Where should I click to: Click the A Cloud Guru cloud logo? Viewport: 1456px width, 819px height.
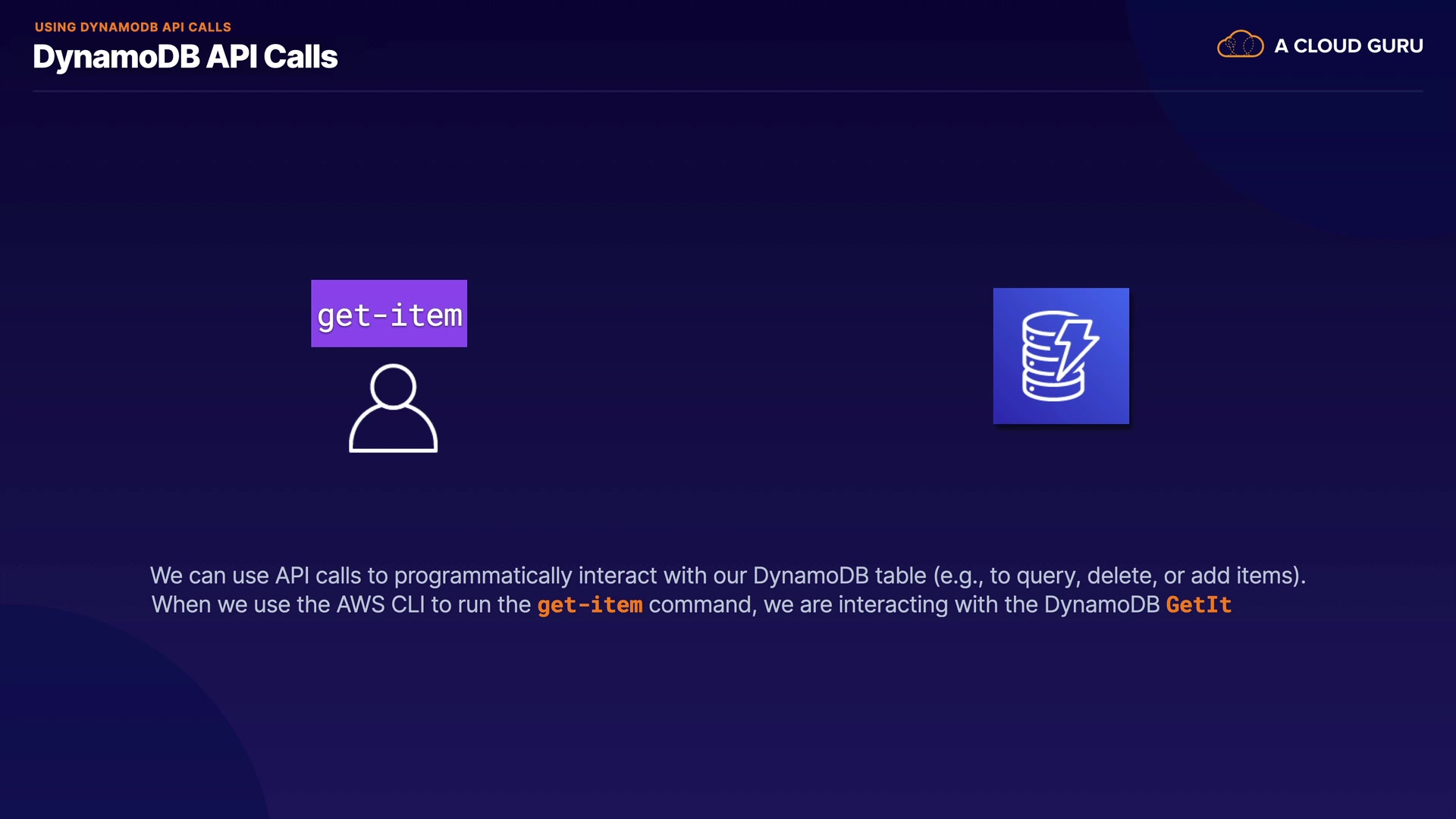click(x=1240, y=45)
